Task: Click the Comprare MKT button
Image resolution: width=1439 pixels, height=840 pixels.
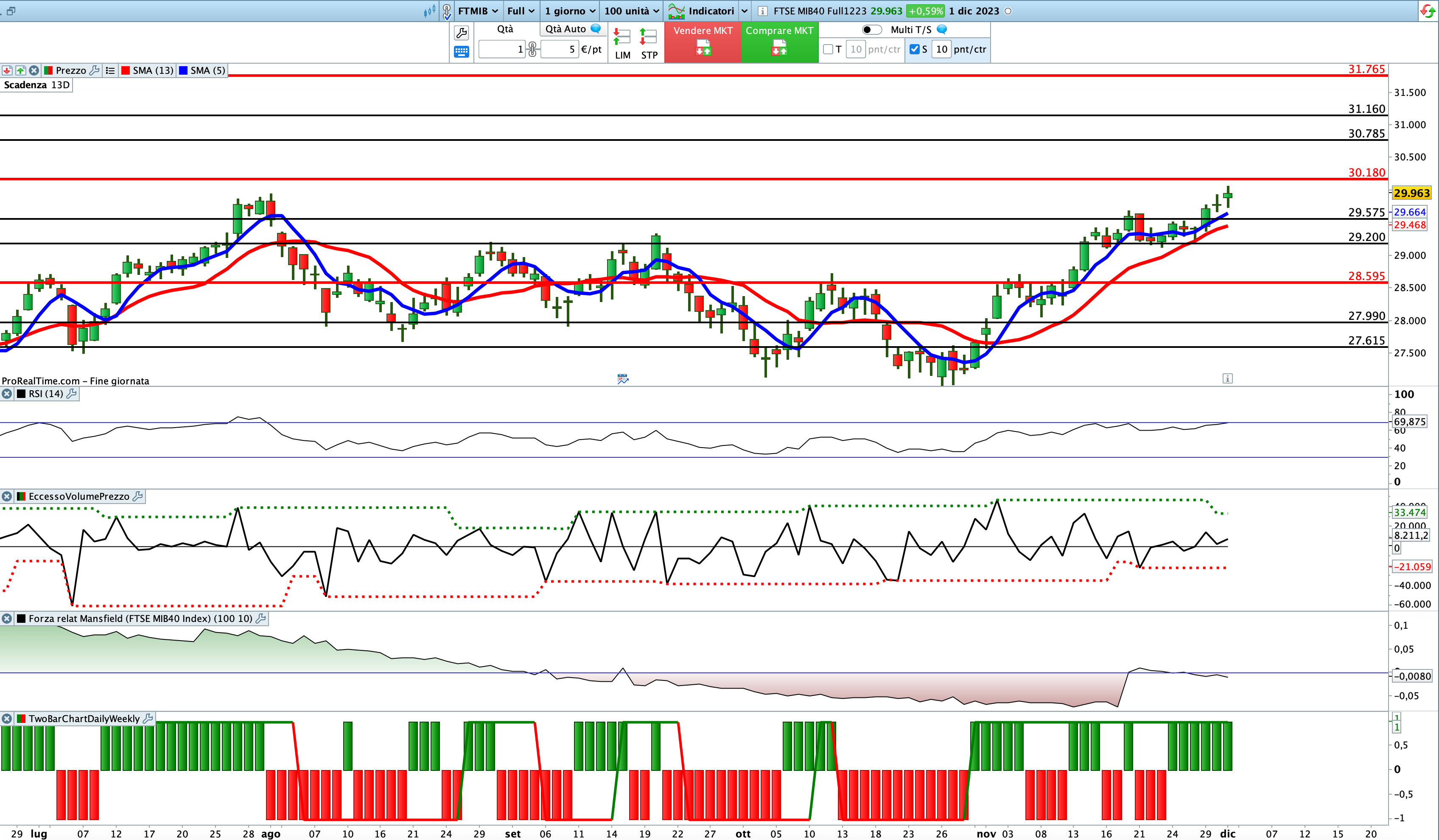Action: (x=779, y=42)
